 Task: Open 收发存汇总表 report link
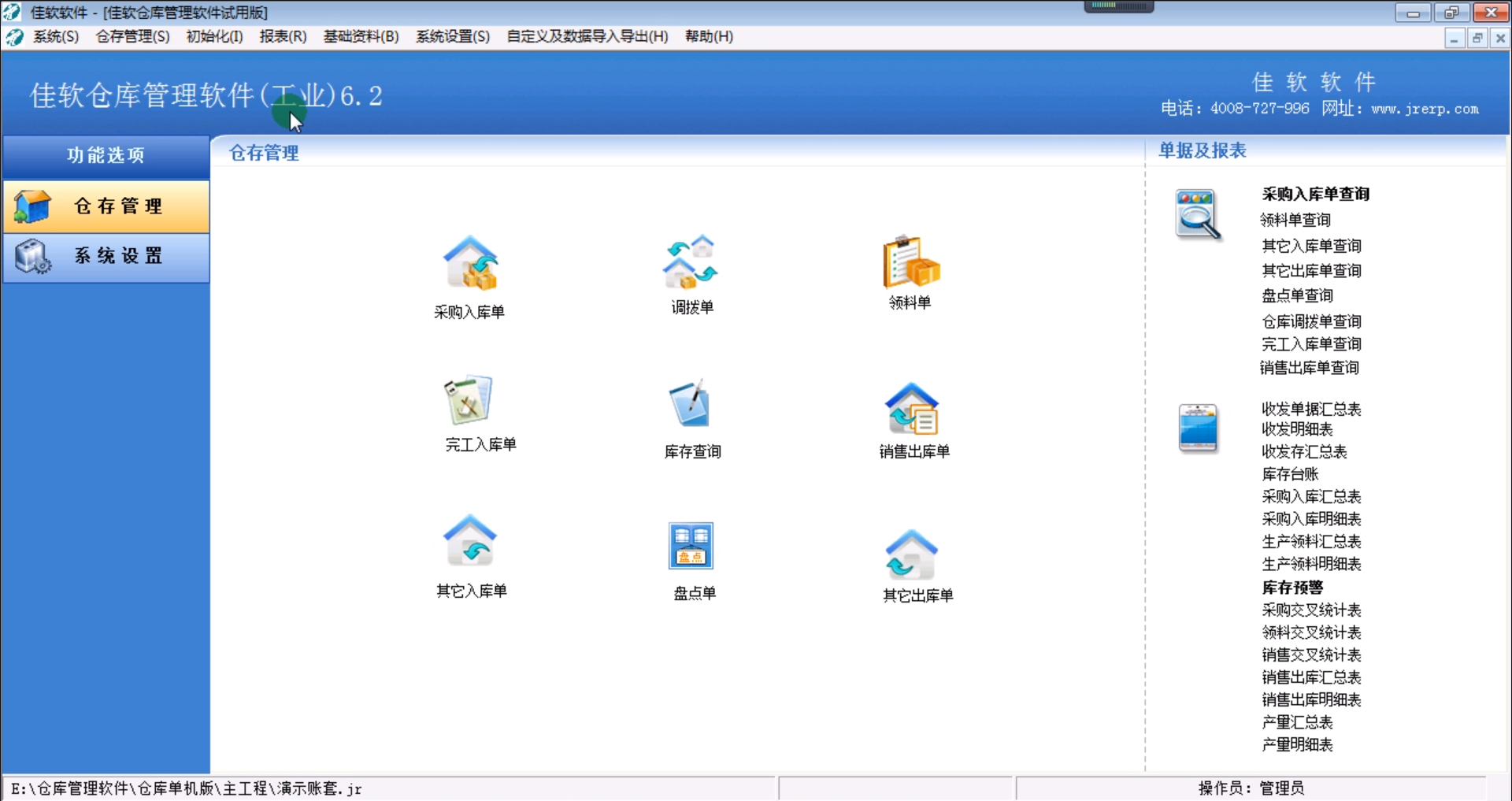(1304, 452)
